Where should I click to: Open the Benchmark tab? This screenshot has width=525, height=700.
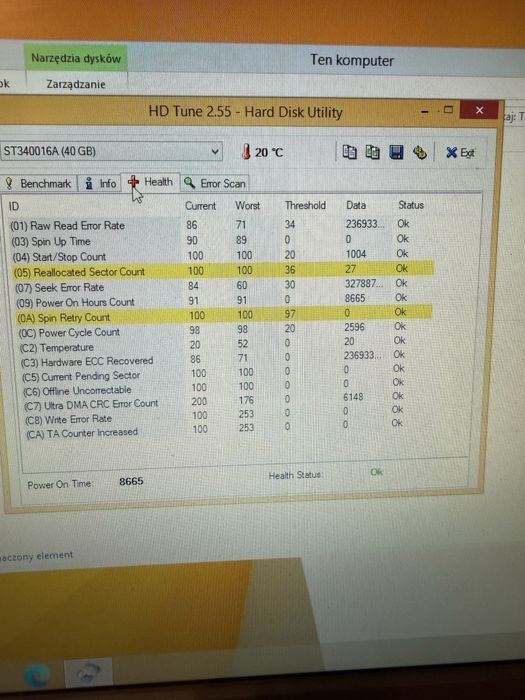[x=39, y=183]
